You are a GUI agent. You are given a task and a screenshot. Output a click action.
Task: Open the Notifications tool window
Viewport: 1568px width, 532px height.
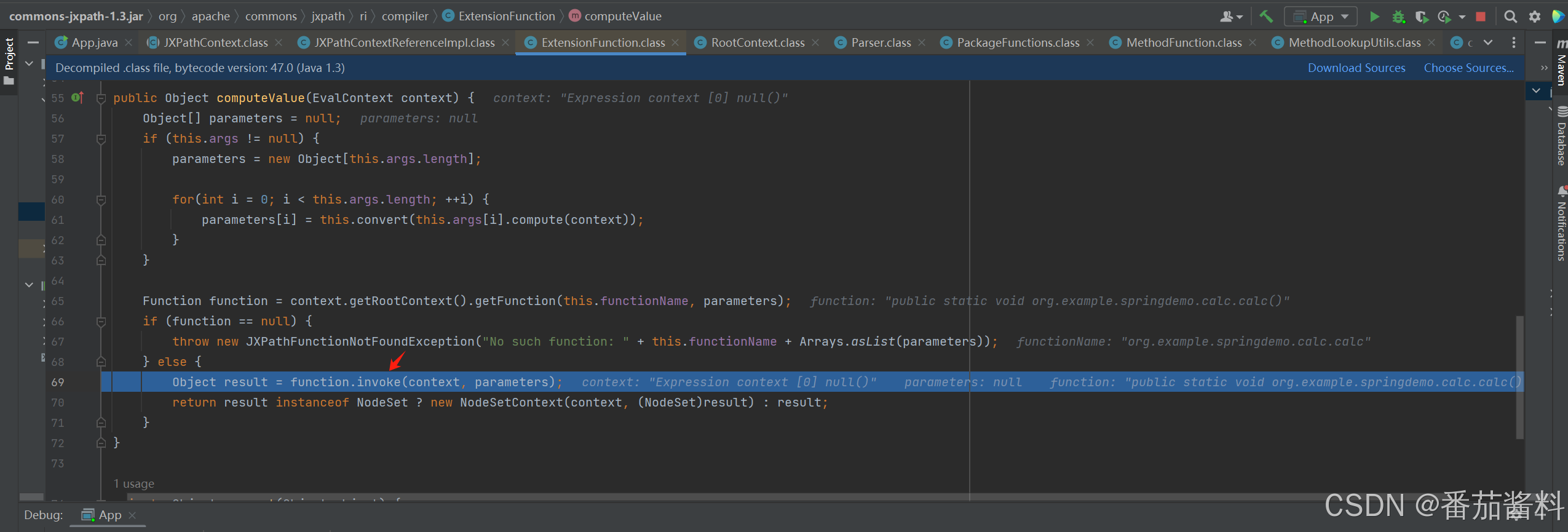(x=1561, y=224)
